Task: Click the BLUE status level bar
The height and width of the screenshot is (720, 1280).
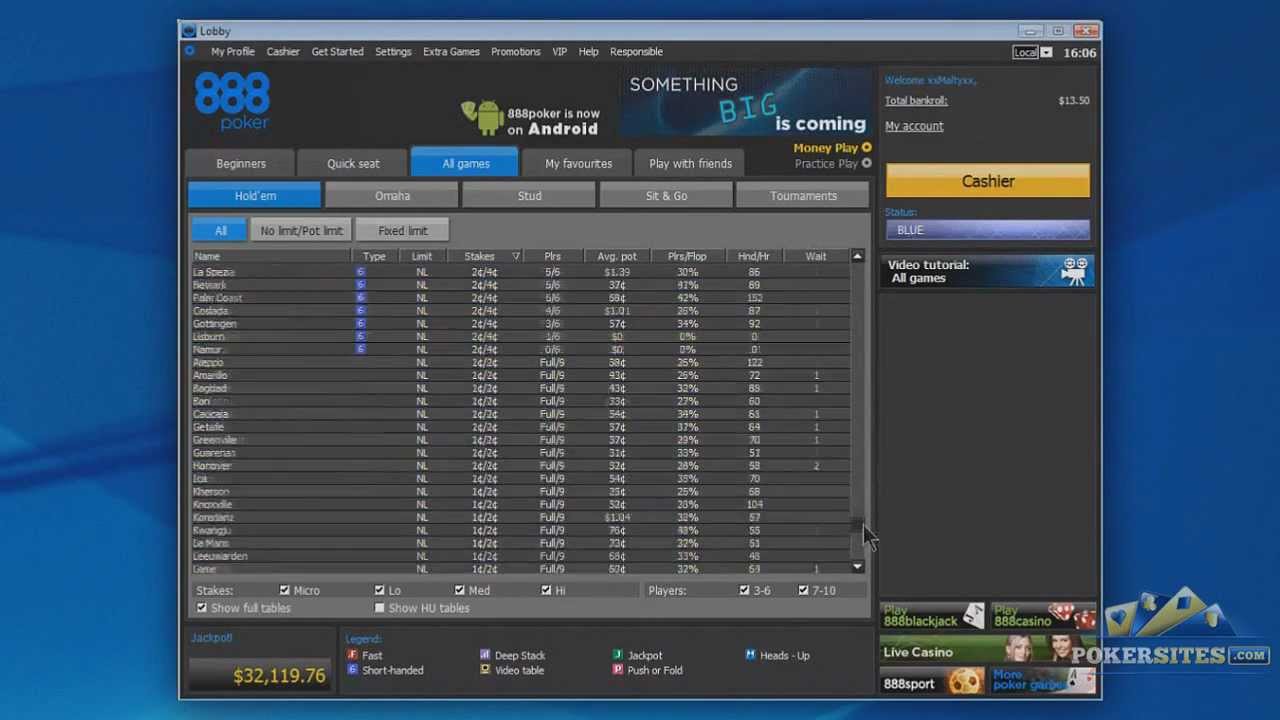Action: pyautogui.click(x=987, y=230)
